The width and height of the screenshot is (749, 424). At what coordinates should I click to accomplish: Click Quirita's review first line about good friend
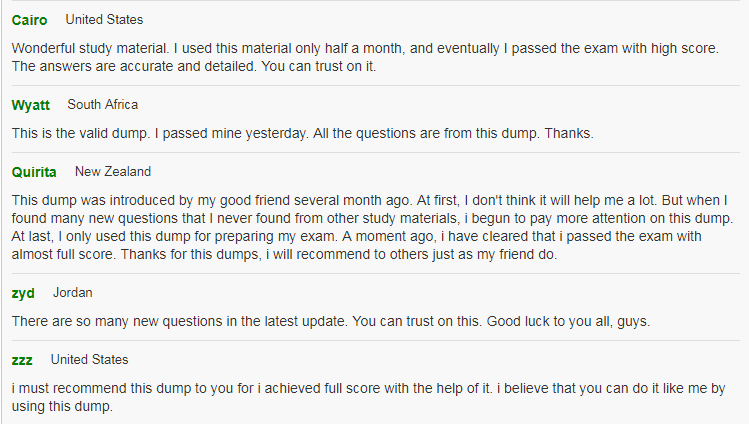click(x=369, y=200)
